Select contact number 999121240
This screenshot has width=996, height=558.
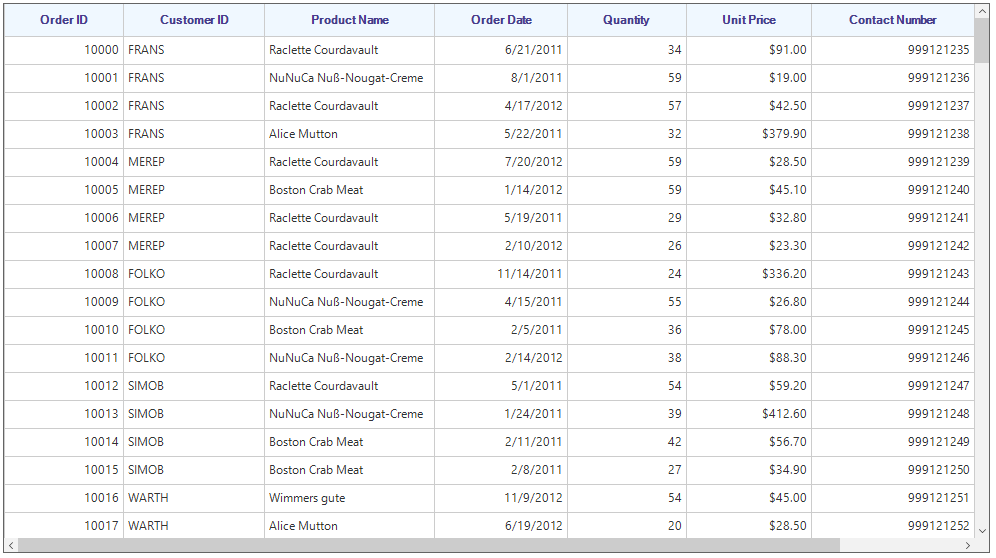coord(892,189)
